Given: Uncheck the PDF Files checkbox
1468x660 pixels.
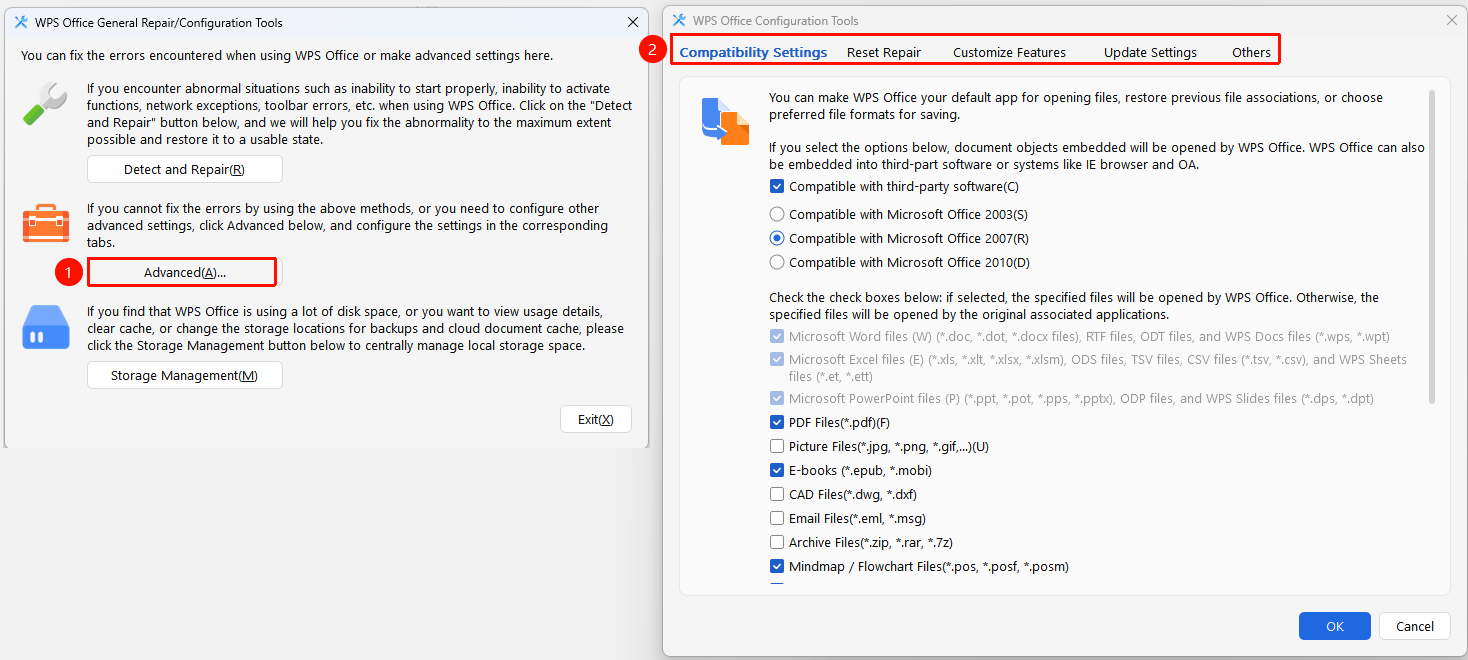Looking at the screenshot, I should (x=777, y=422).
